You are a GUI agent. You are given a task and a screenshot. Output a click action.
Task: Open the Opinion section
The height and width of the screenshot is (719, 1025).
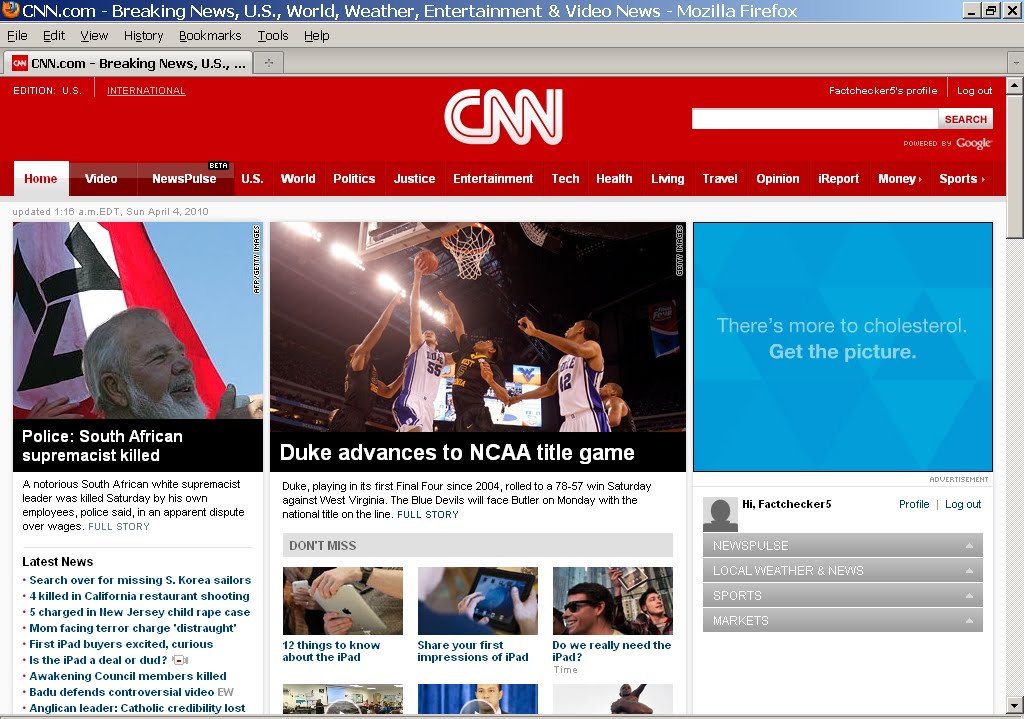coord(778,178)
